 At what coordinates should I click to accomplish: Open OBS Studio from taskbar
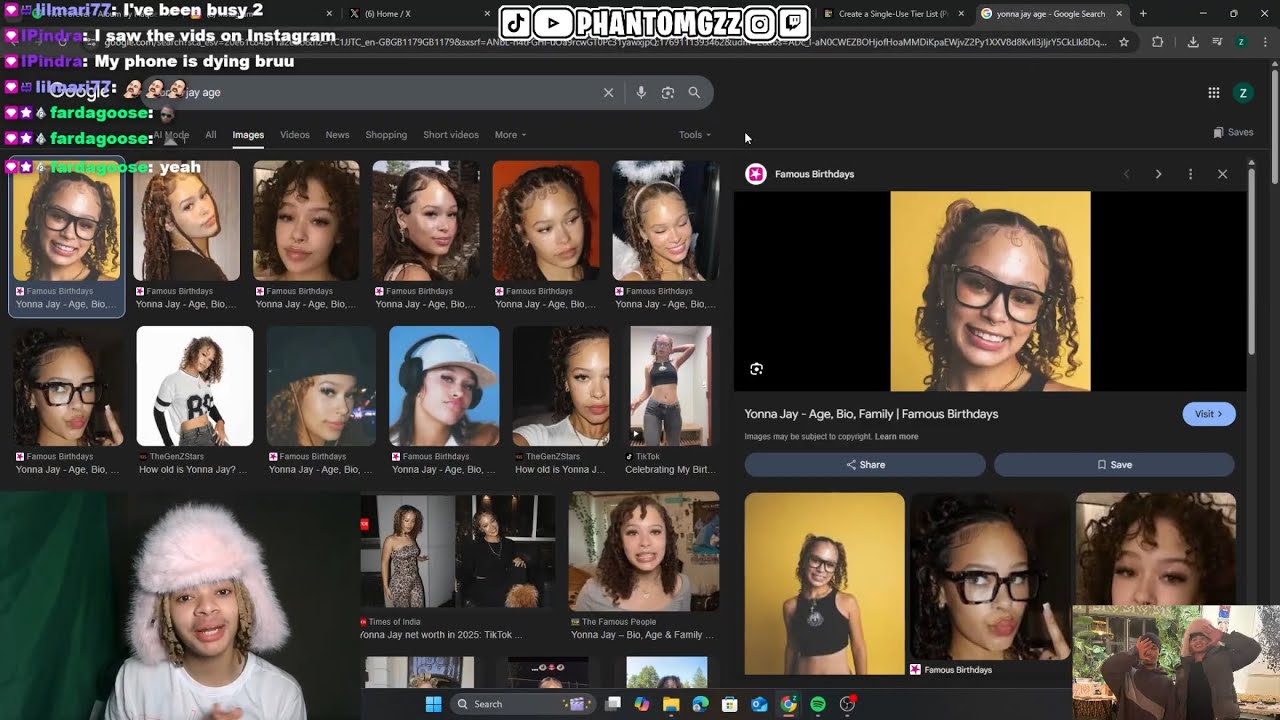(x=848, y=704)
